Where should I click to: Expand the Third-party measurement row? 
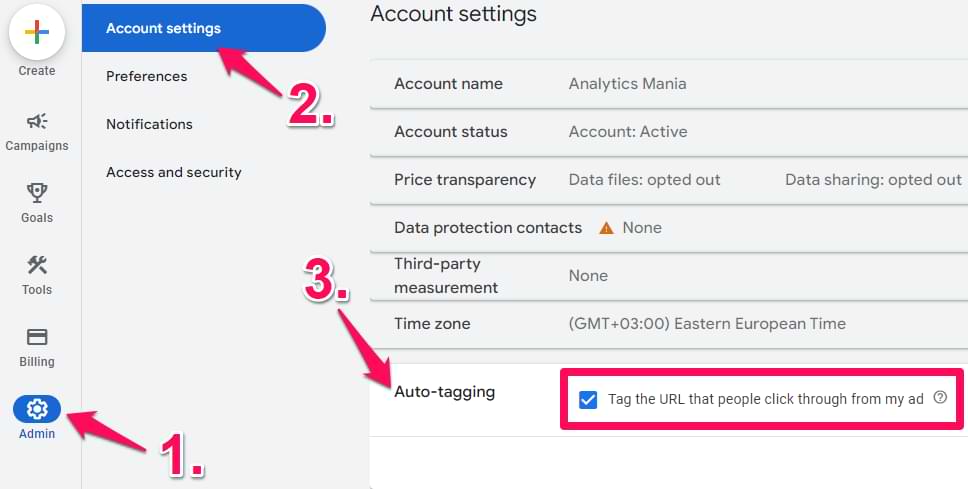(x=669, y=276)
